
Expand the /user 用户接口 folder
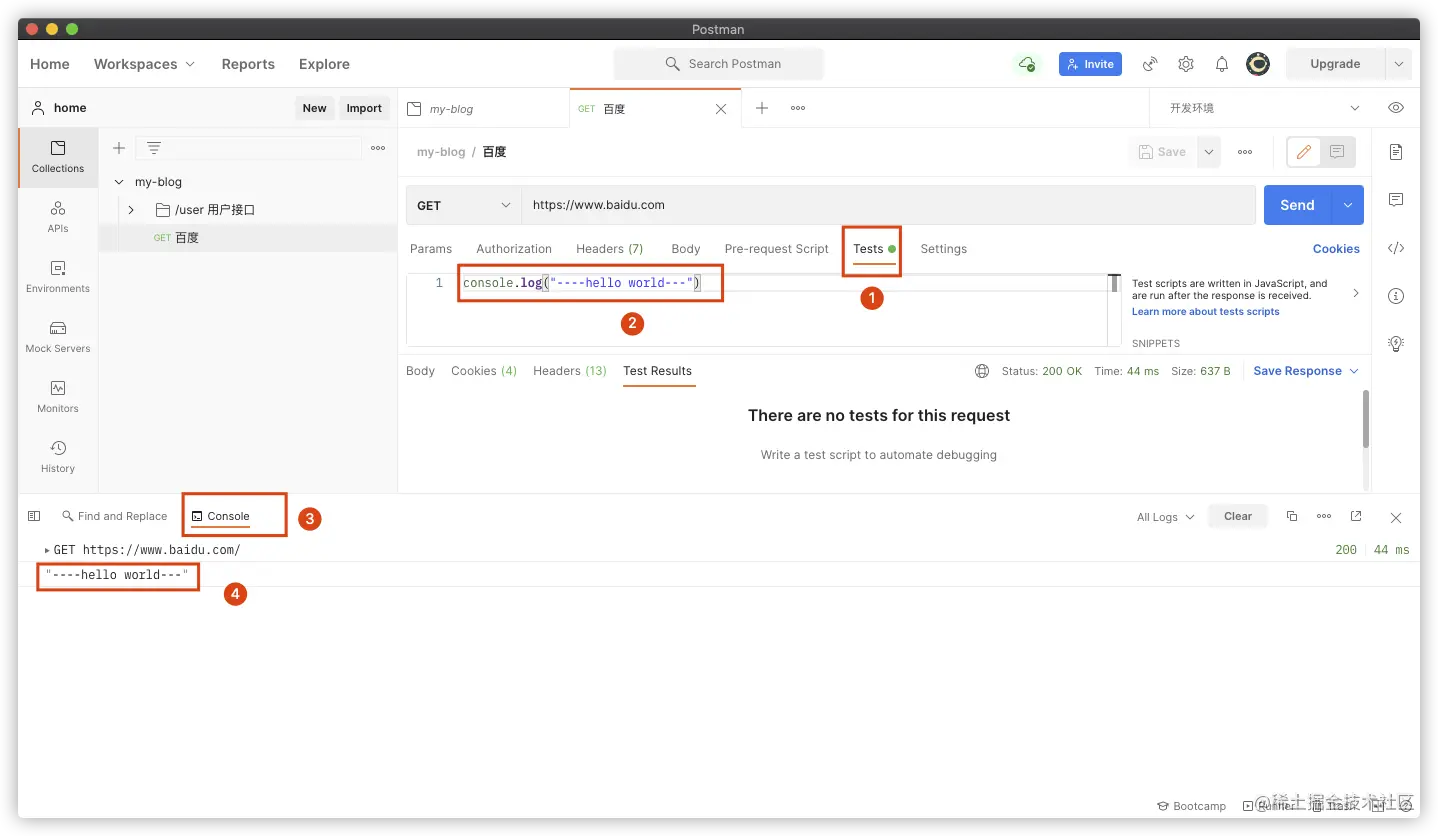pyautogui.click(x=131, y=210)
